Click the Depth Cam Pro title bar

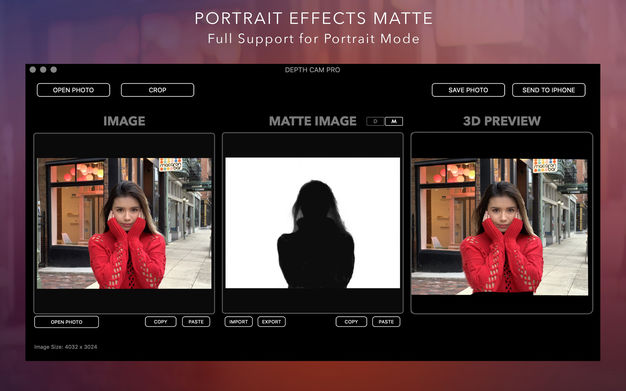tap(313, 69)
